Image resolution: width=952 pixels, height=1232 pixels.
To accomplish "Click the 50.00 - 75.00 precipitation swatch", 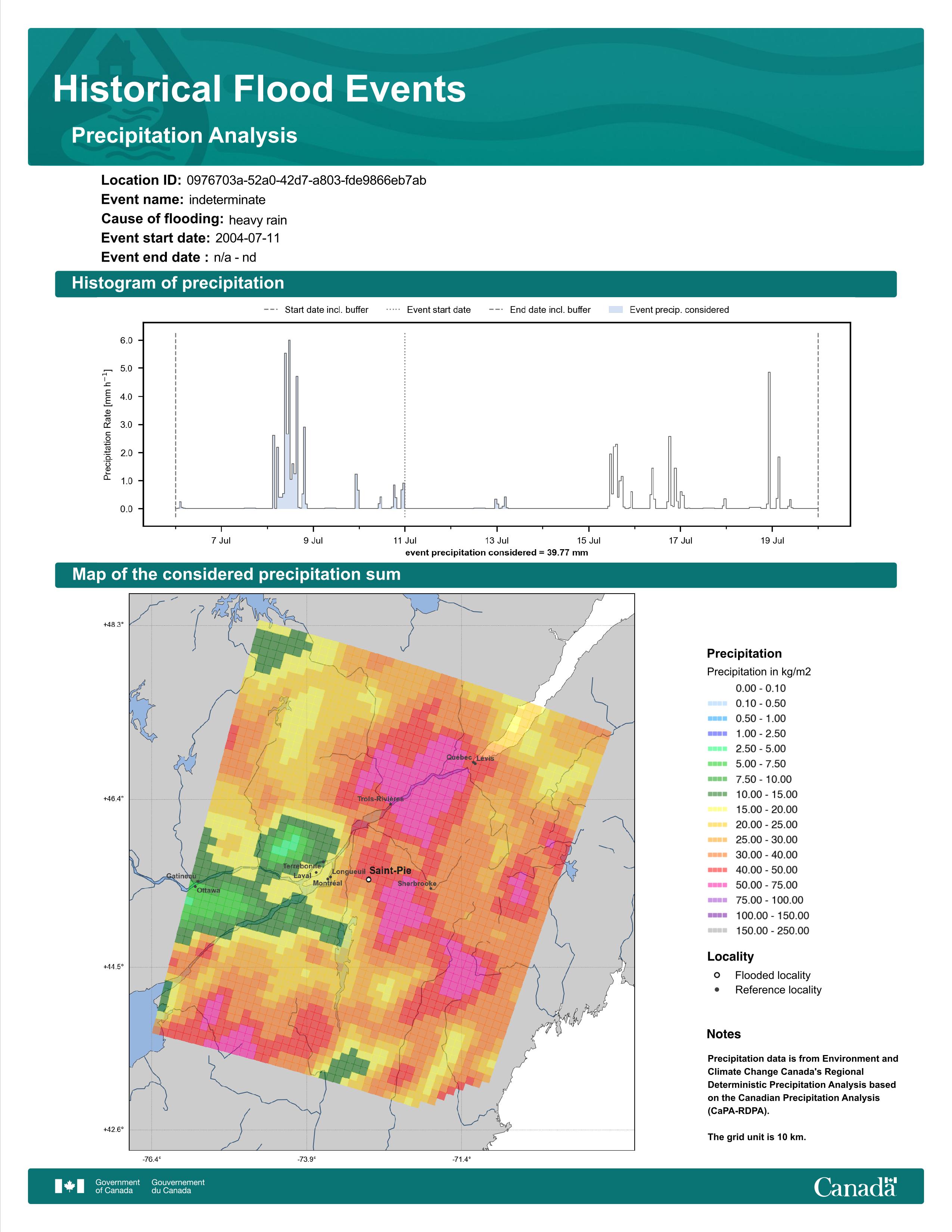I will (x=717, y=885).
